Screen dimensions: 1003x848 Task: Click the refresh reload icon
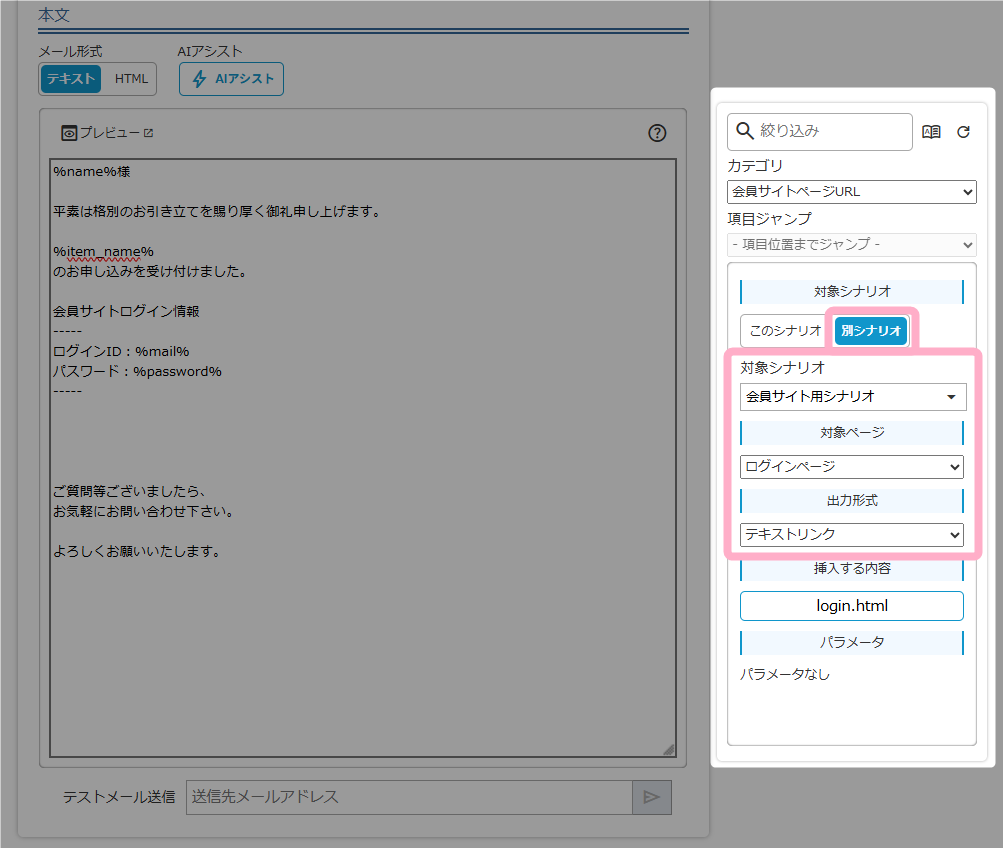(963, 132)
